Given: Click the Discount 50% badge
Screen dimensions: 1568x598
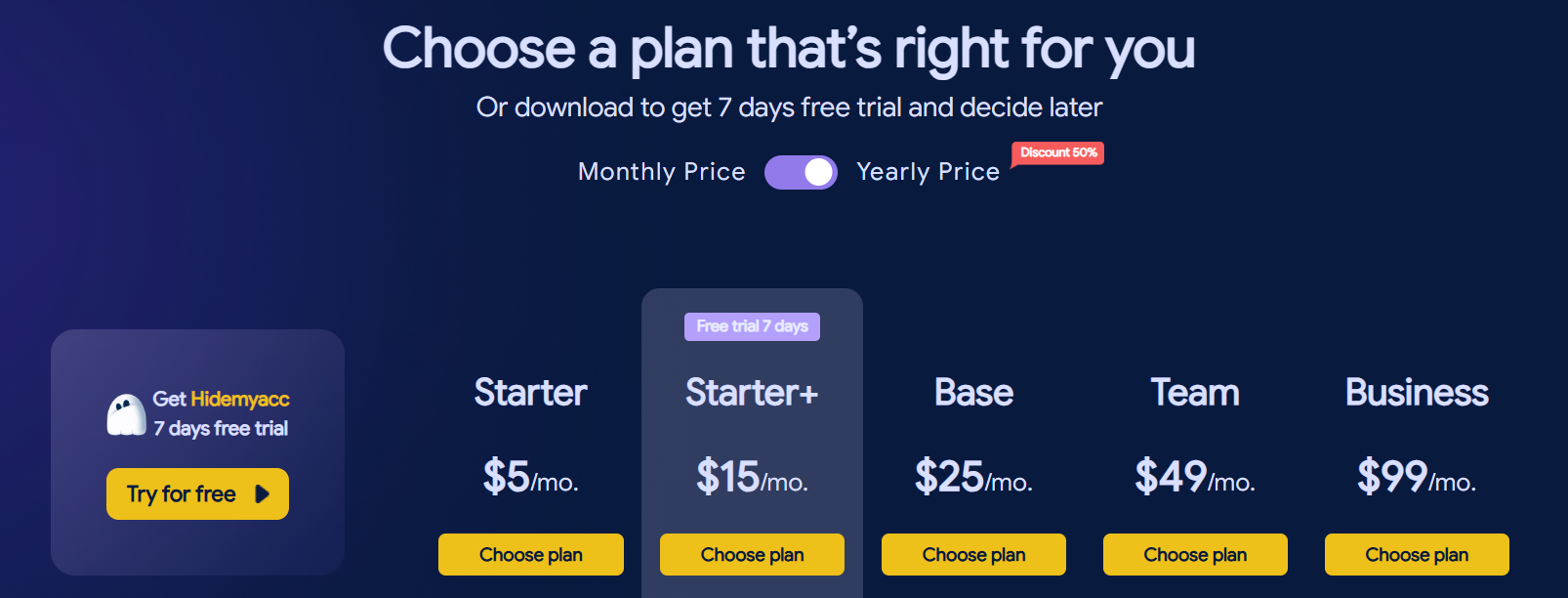Looking at the screenshot, I should click(x=1058, y=153).
